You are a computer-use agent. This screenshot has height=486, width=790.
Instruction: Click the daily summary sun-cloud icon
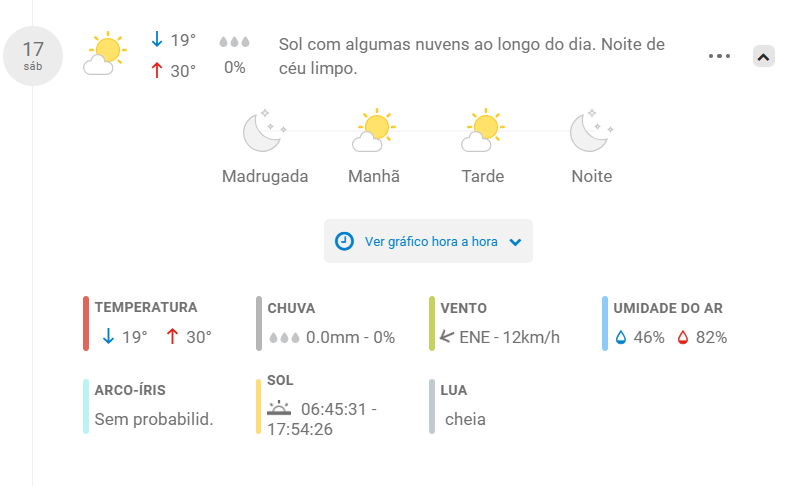105,53
